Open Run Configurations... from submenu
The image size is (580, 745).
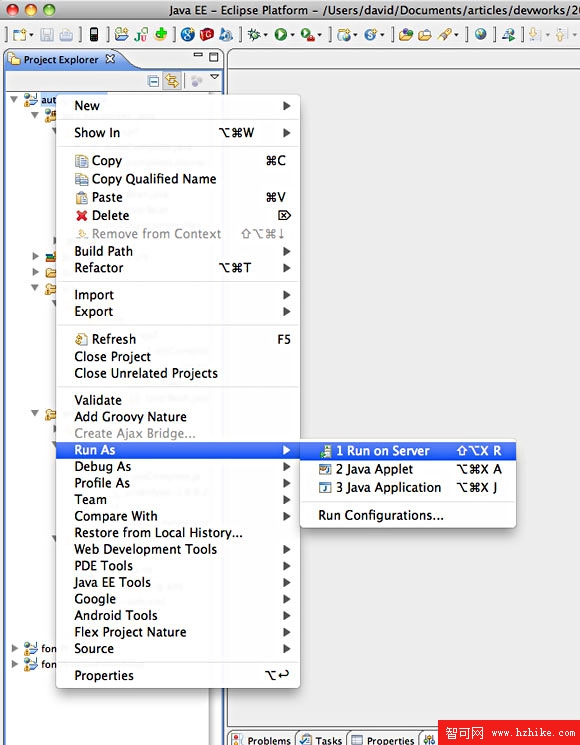[x=408, y=515]
